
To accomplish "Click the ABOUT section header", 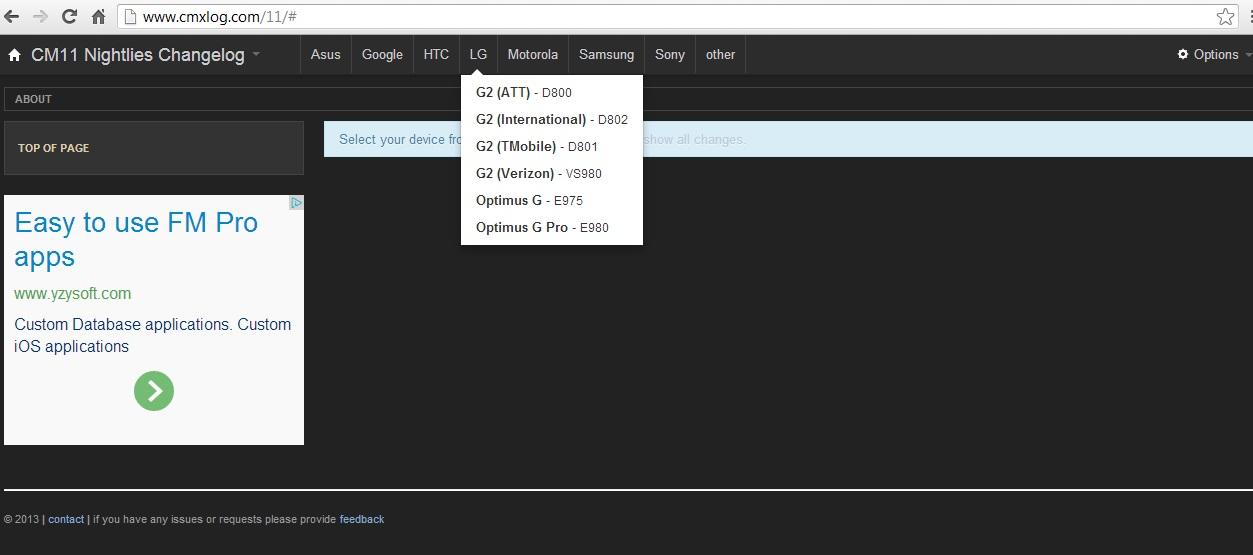I will pyautogui.click(x=34, y=99).
